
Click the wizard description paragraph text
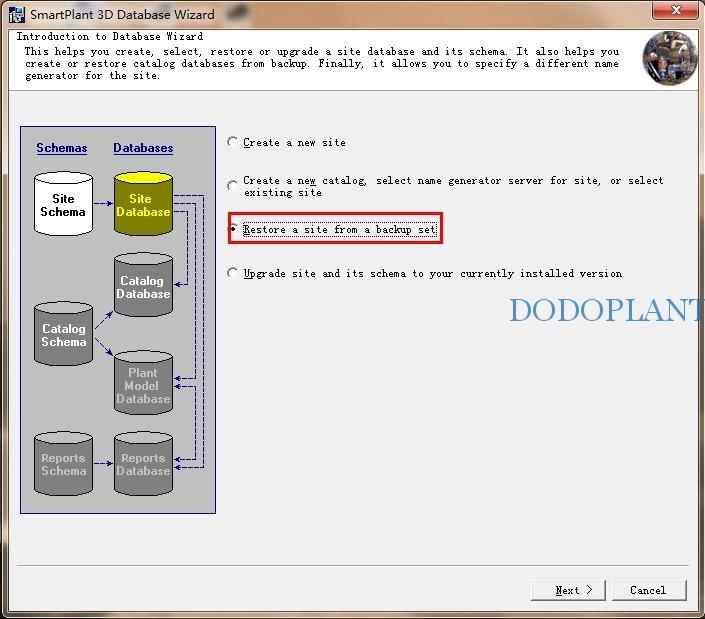322,63
